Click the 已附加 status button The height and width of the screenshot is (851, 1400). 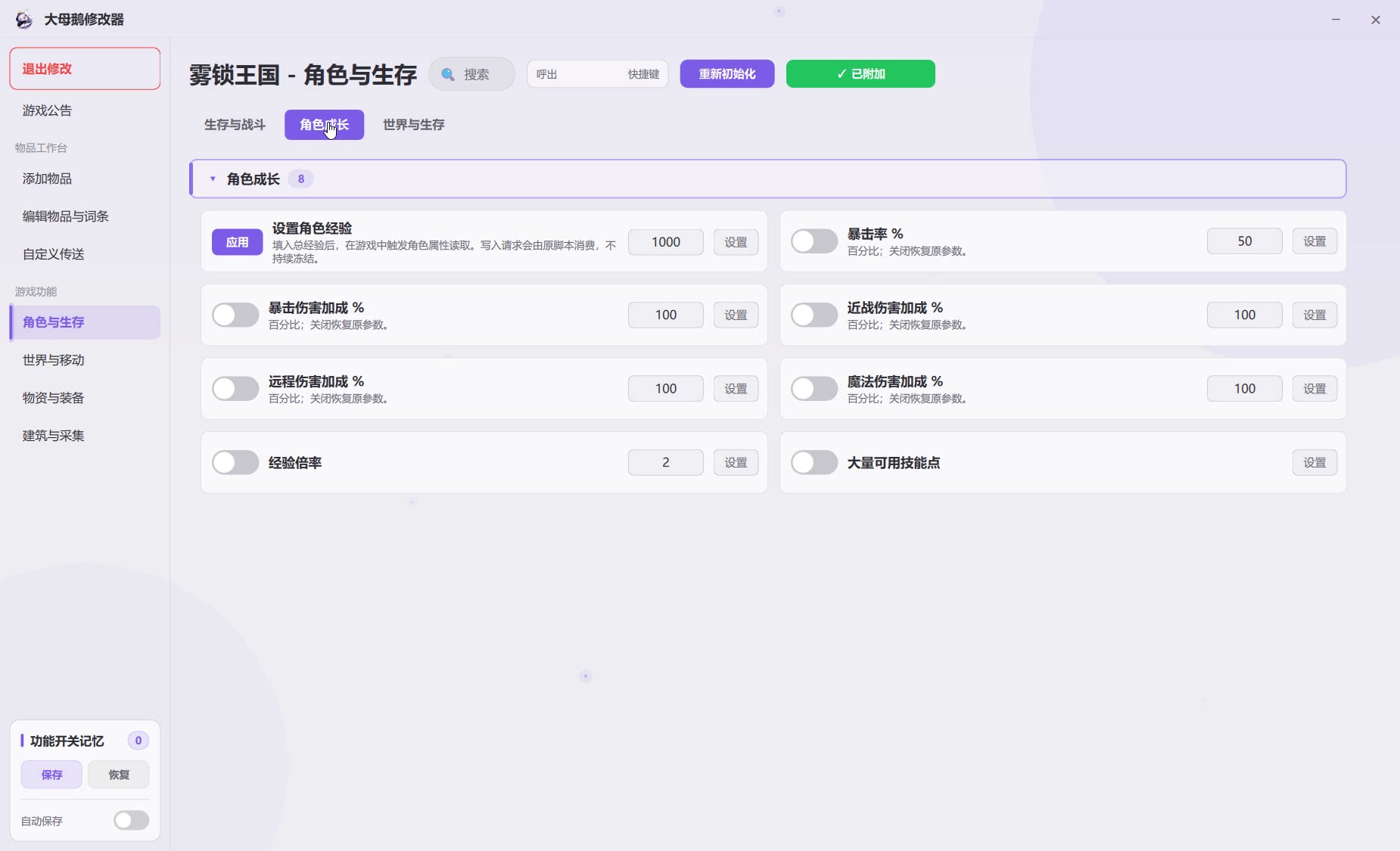860,74
